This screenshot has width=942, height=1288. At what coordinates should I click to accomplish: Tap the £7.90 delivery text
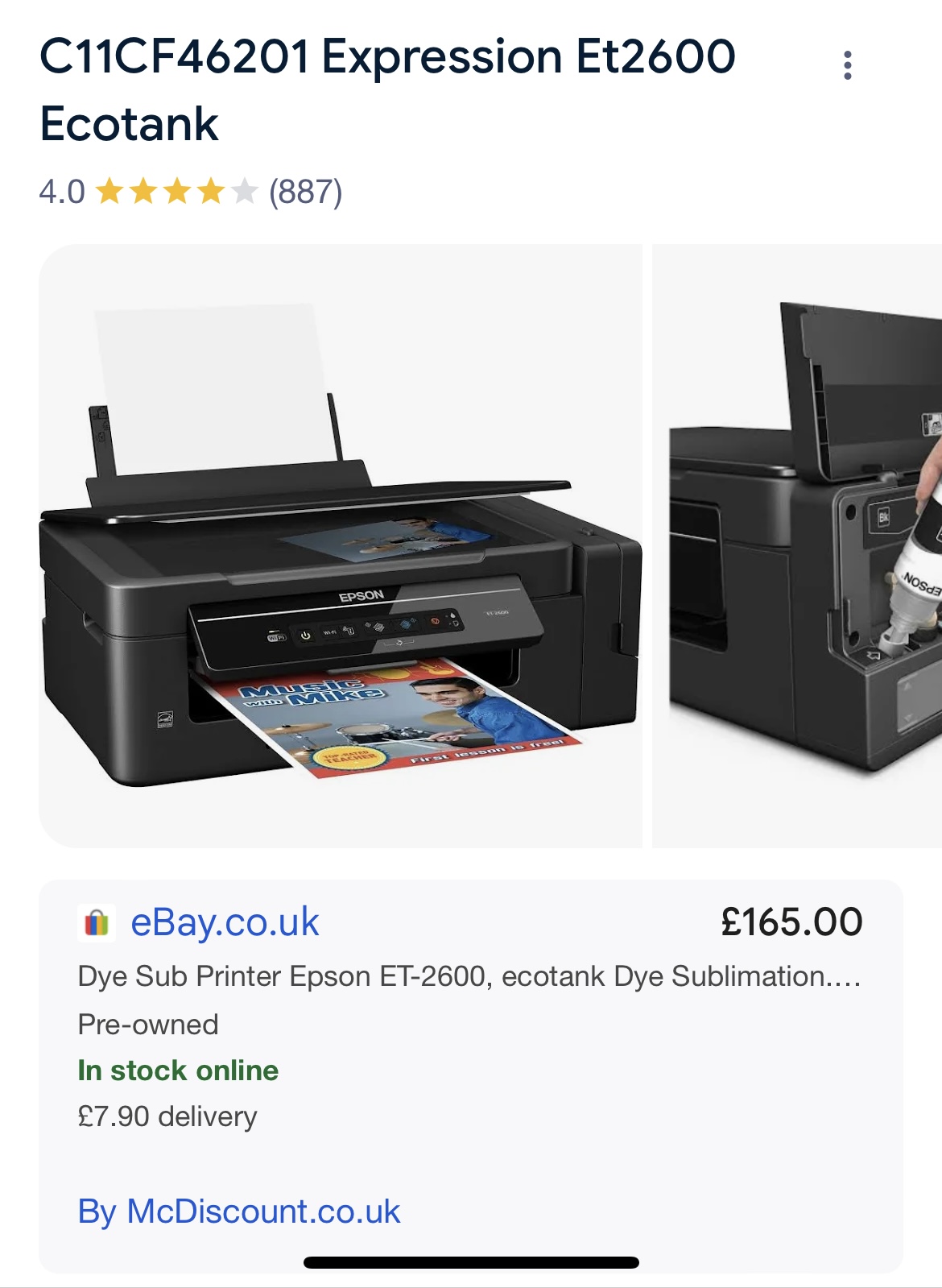click(x=167, y=1116)
